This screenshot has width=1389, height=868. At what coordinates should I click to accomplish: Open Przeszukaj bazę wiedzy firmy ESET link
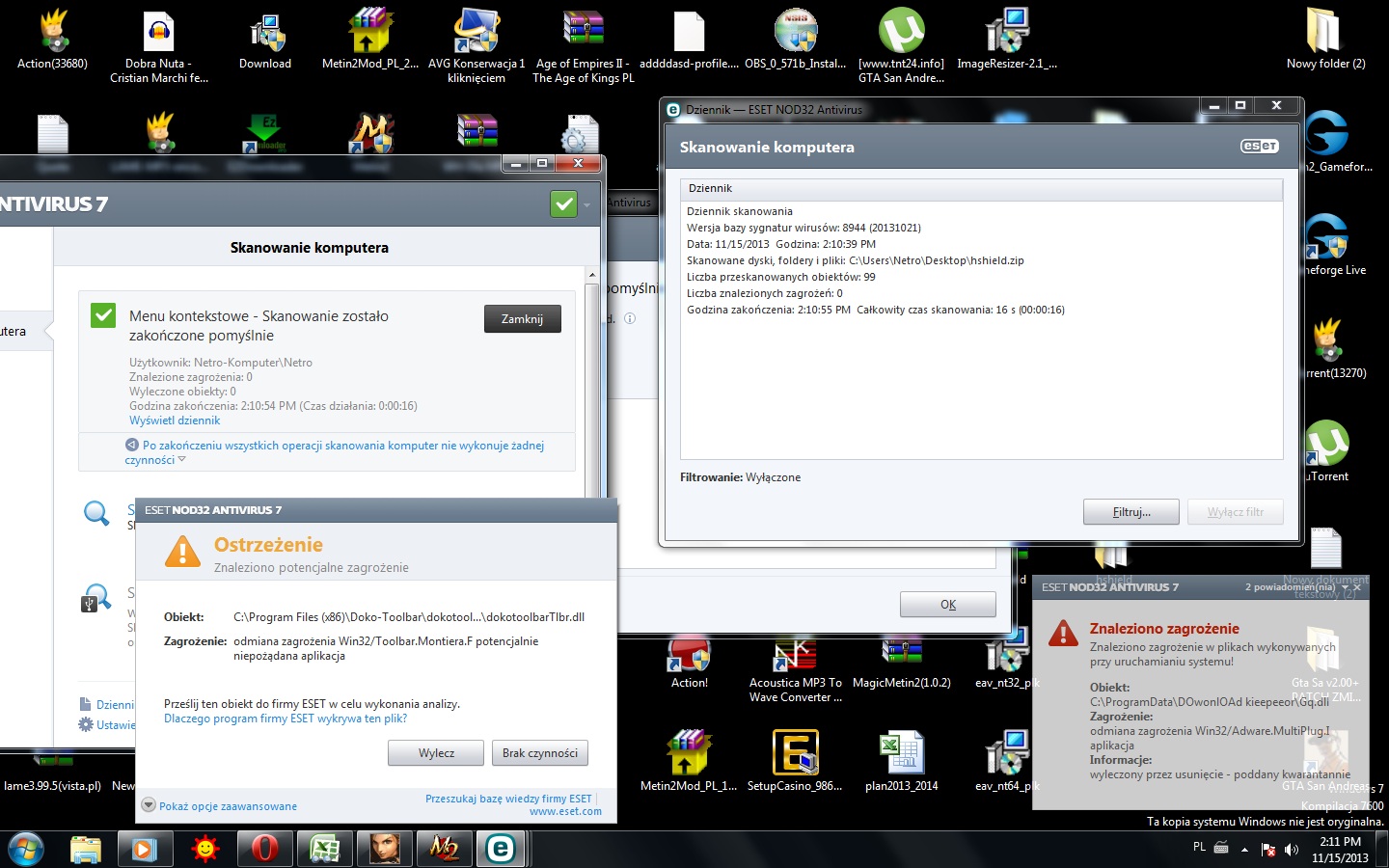pyautogui.click(x=508, y=799)
